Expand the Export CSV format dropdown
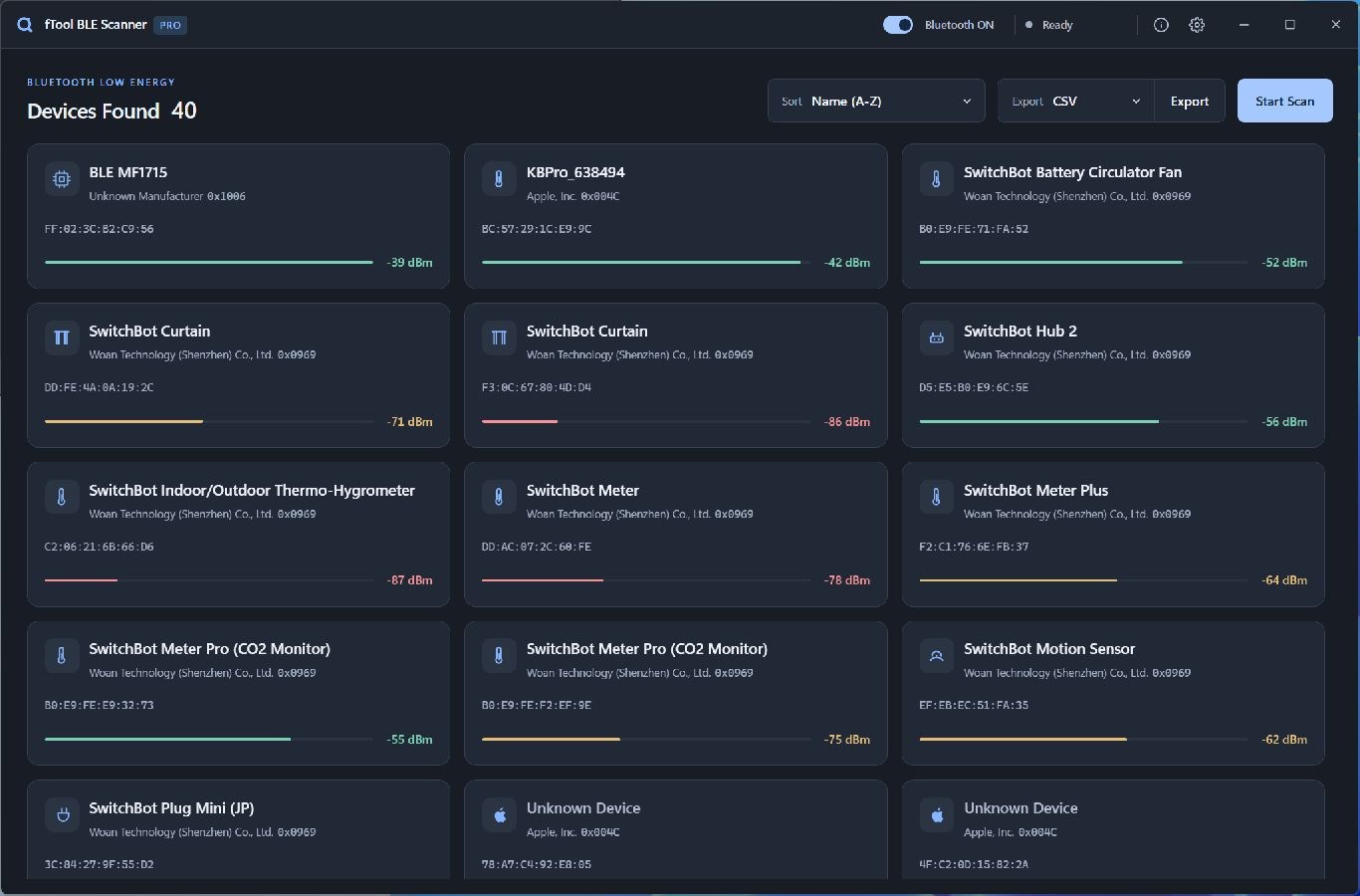The width and height of the screenshot is (1360, 896). tap(1076, 101)
